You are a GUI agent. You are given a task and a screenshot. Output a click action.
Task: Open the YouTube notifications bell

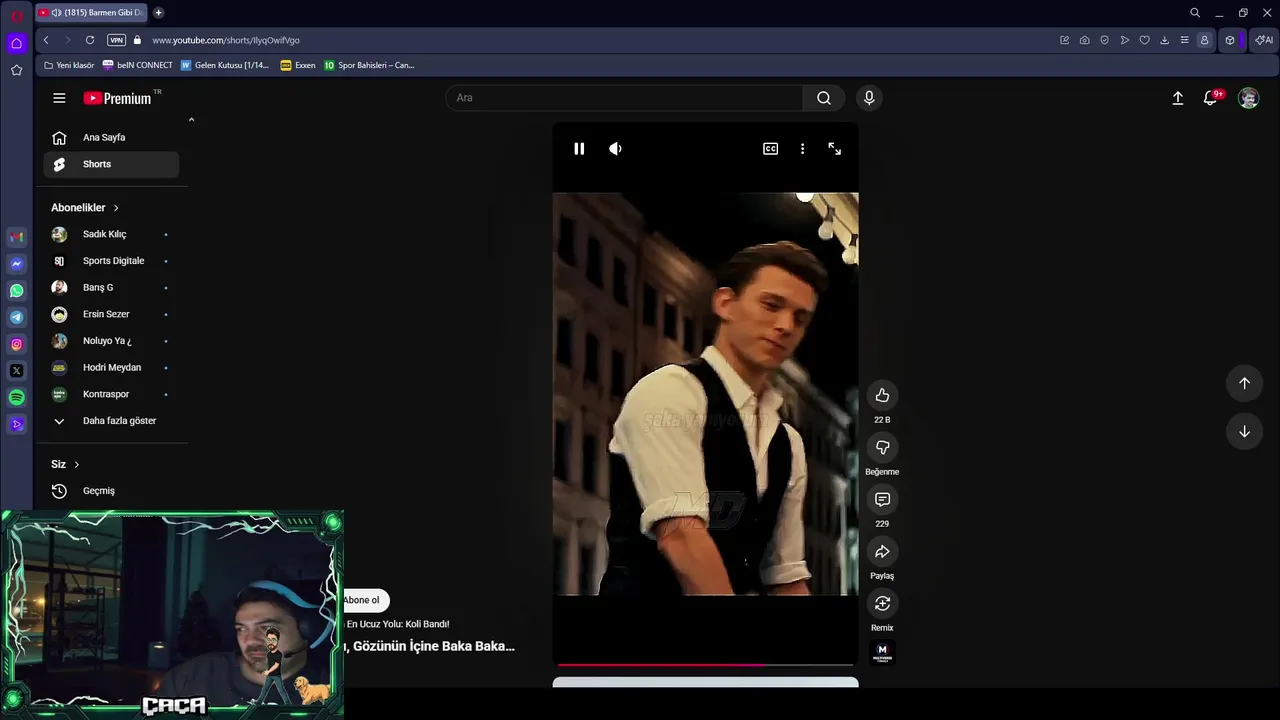pos(1211,98)
